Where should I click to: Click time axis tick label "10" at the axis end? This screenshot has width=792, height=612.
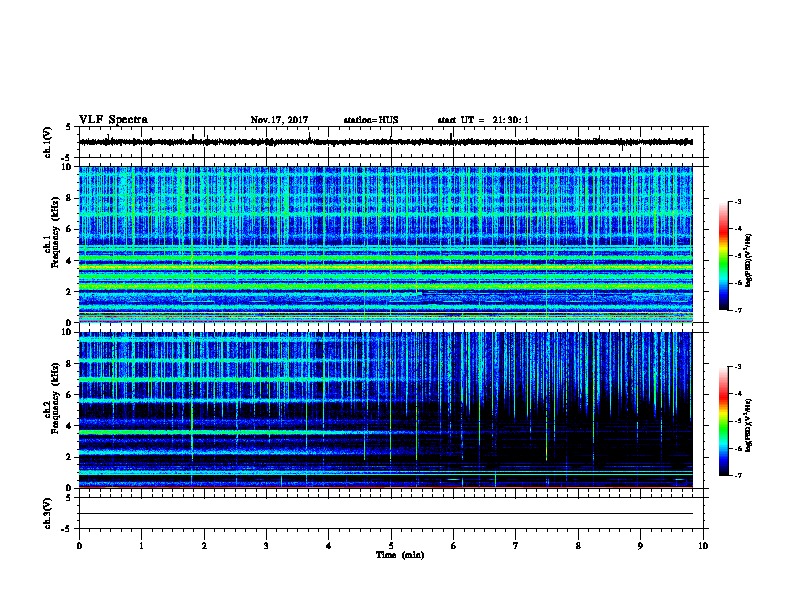703,546
